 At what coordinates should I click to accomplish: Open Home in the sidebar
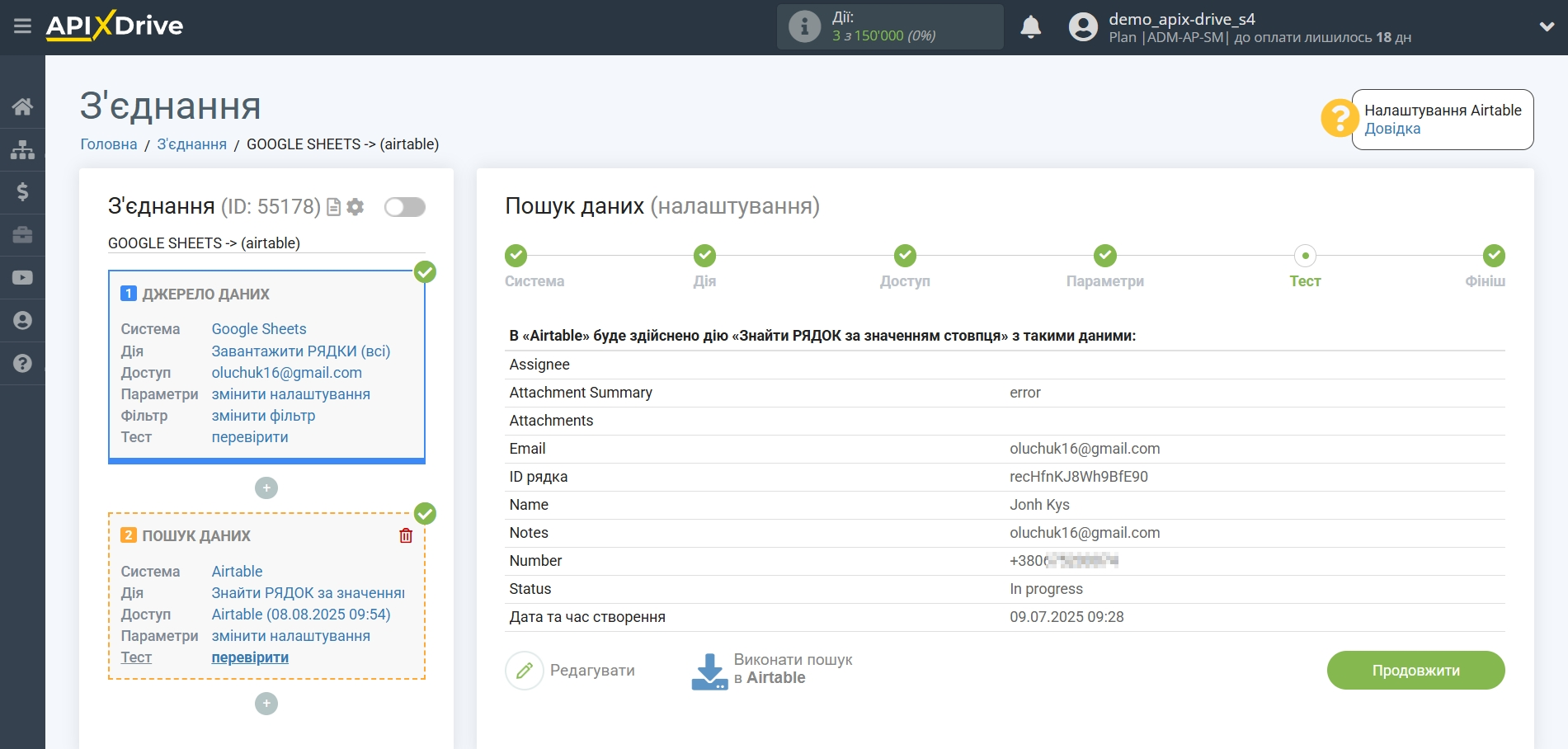pyautogui.click(x=22, y=106)
